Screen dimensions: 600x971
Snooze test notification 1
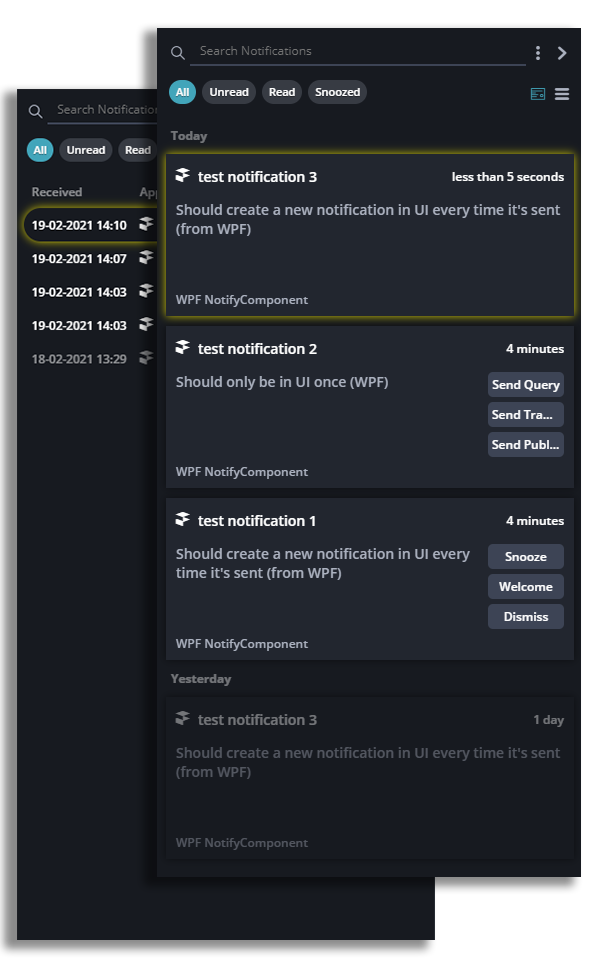pos(525,557)
